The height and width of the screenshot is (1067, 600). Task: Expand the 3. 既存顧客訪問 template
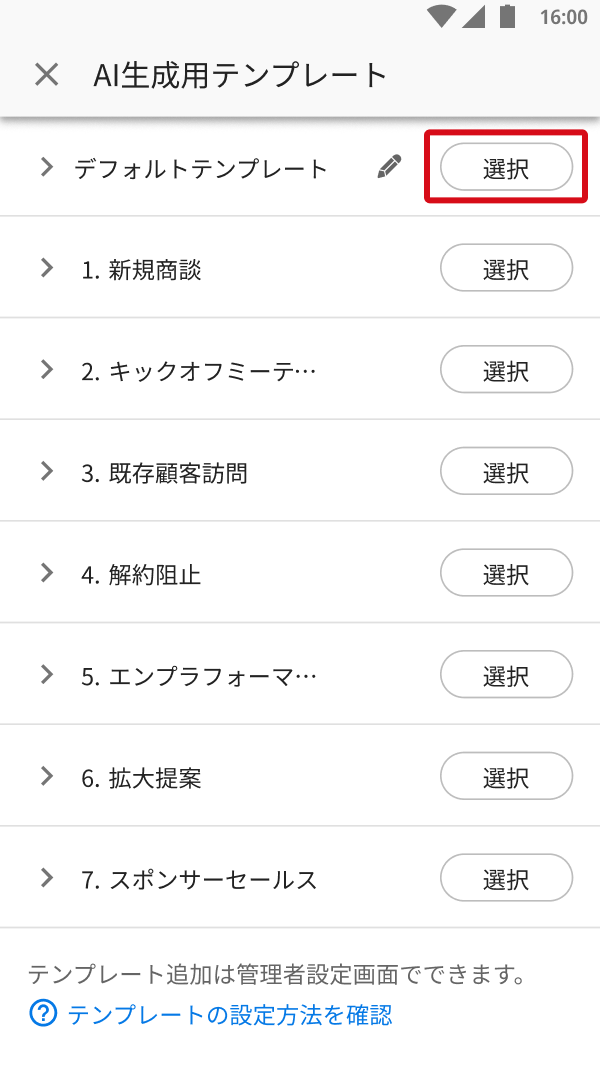pos(46,472)
